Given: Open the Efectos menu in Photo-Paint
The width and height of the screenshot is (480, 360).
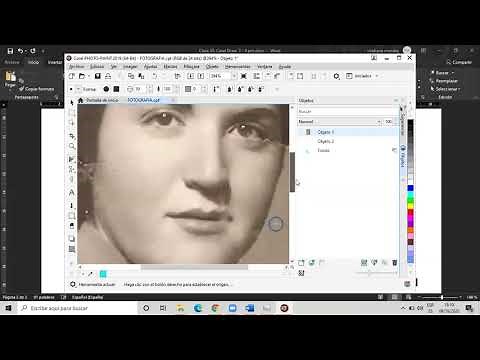Looking at the screenshot, I should pyautogui.click(x=170, y=67).
